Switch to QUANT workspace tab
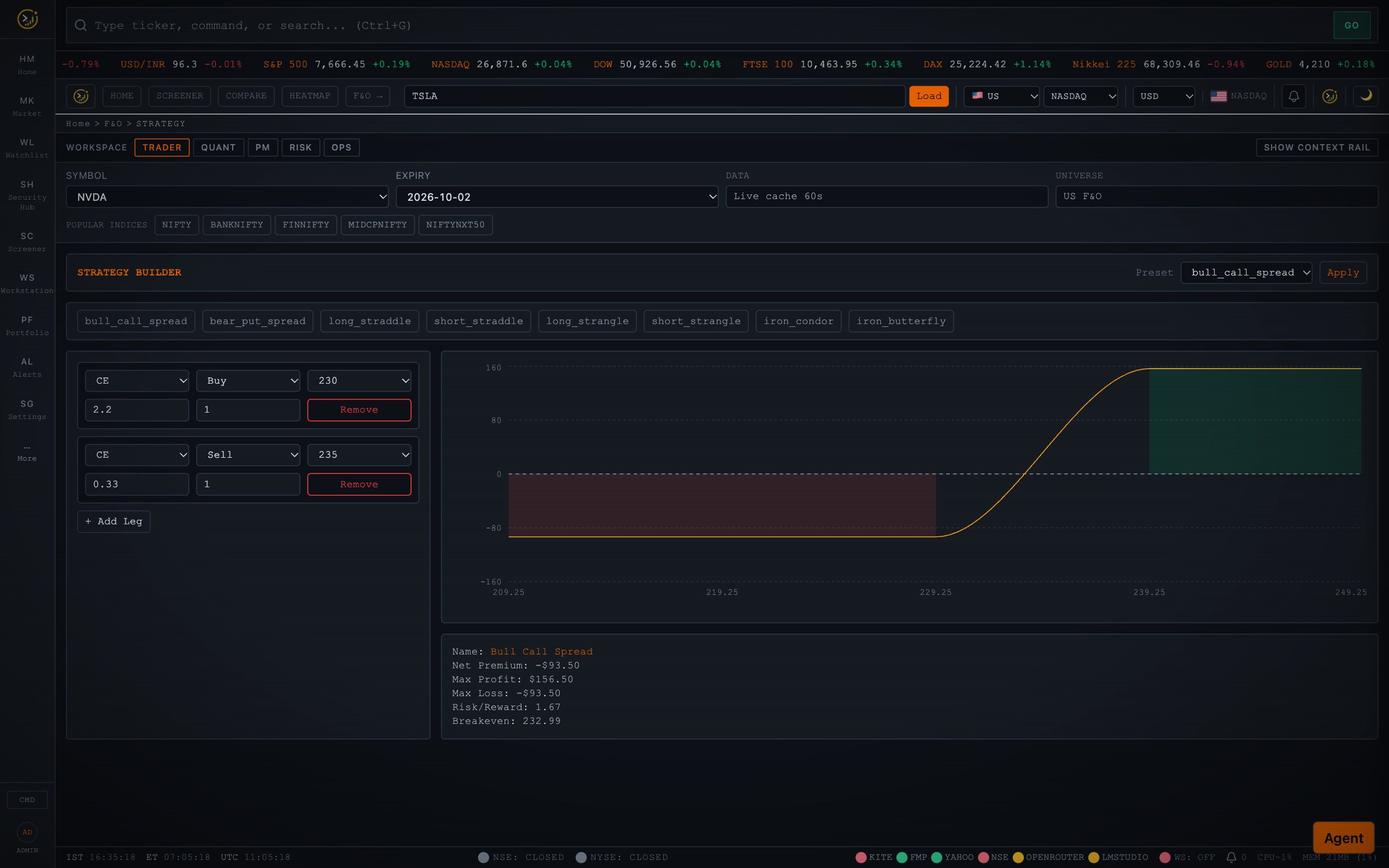Viewport: 1389px width, 868px height. 218,148
